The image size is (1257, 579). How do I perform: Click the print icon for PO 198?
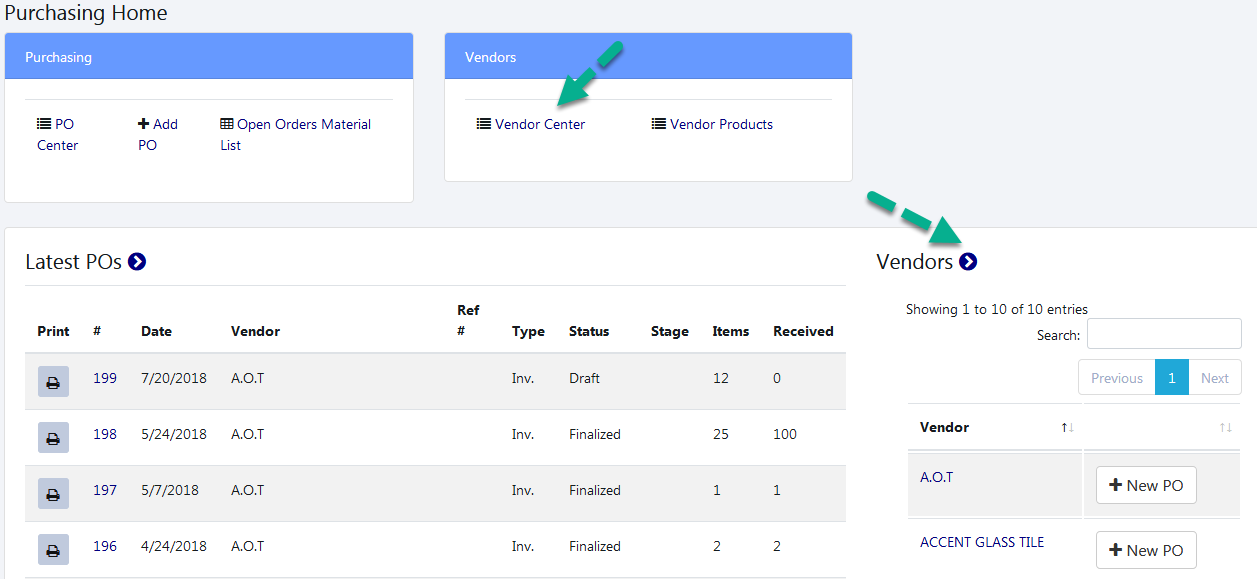pos(53,438)
